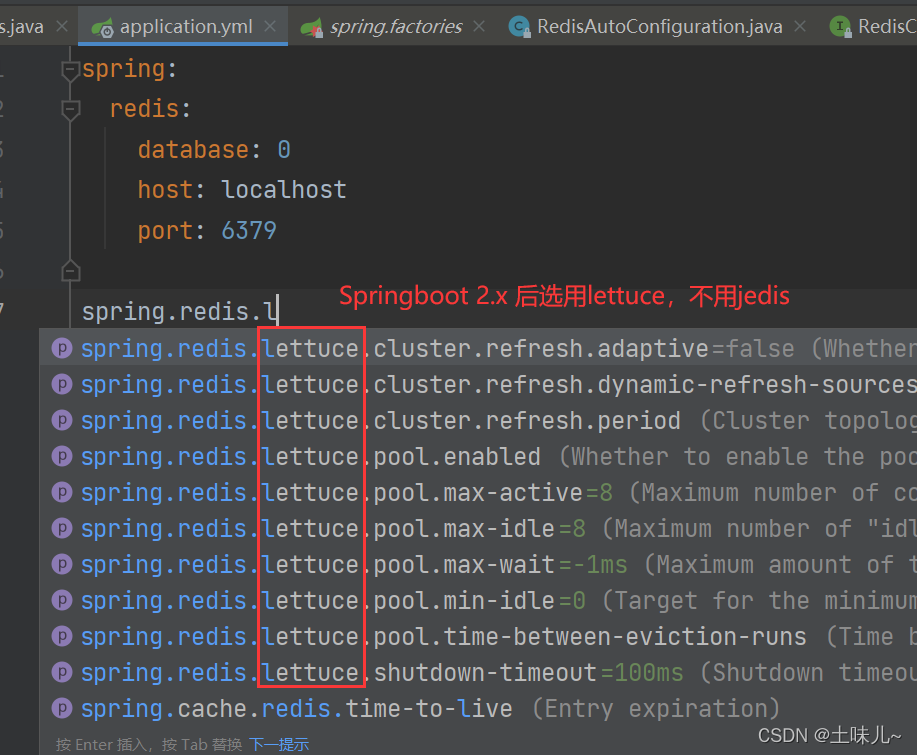This screenshot has width=917, height=755.
Task: Place cursor on database: 0 line
Action: point(214,150)
